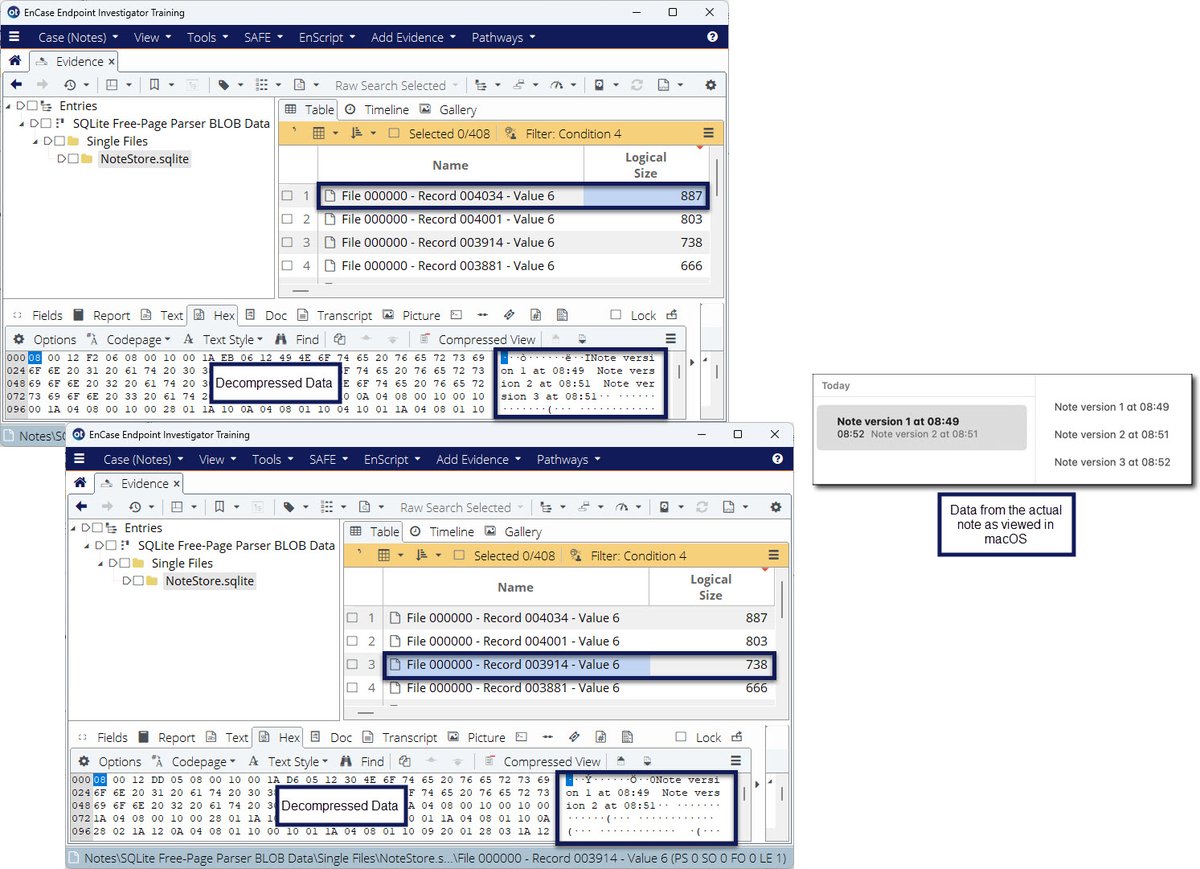1200x869 pixels.
Task: Click the back arrow in the upper window toolbar
Action: (x=16, y=86)
